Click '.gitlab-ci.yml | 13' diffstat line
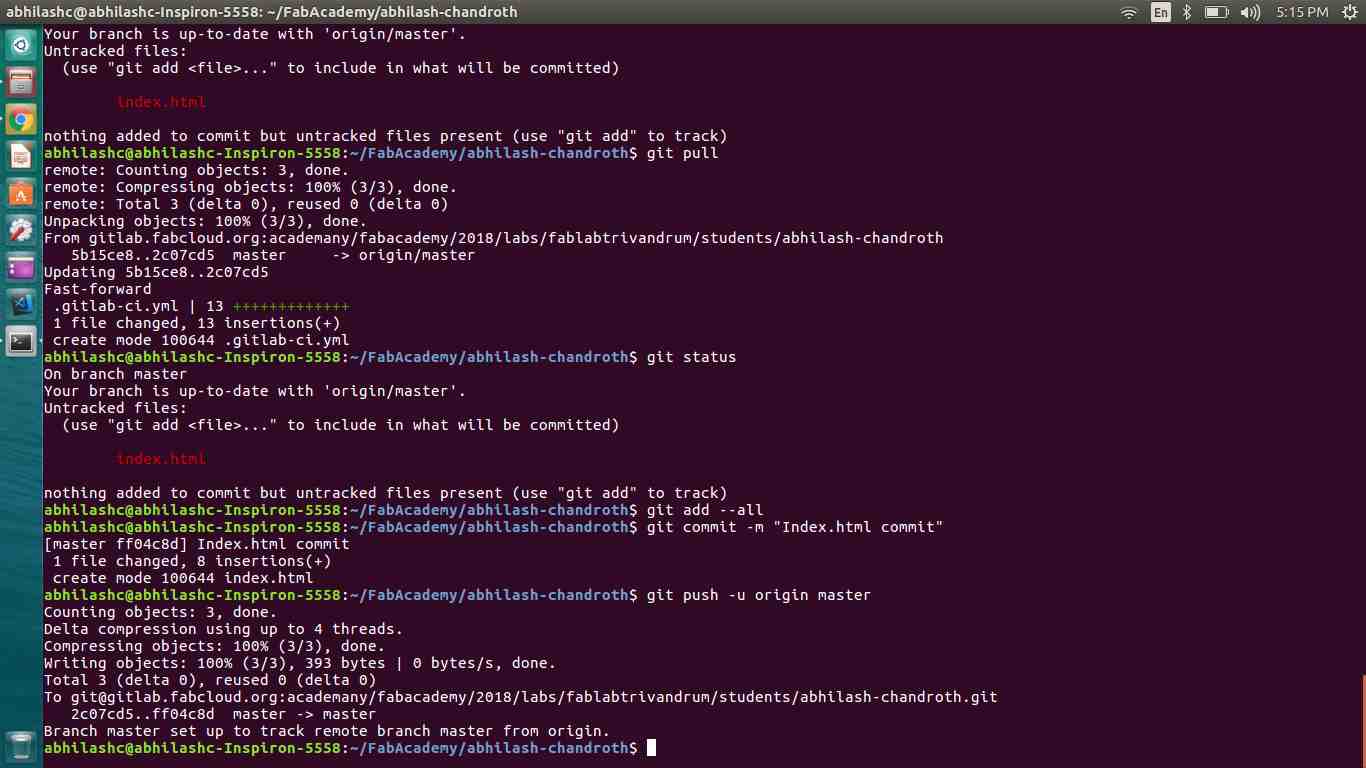 coord(200,306)
